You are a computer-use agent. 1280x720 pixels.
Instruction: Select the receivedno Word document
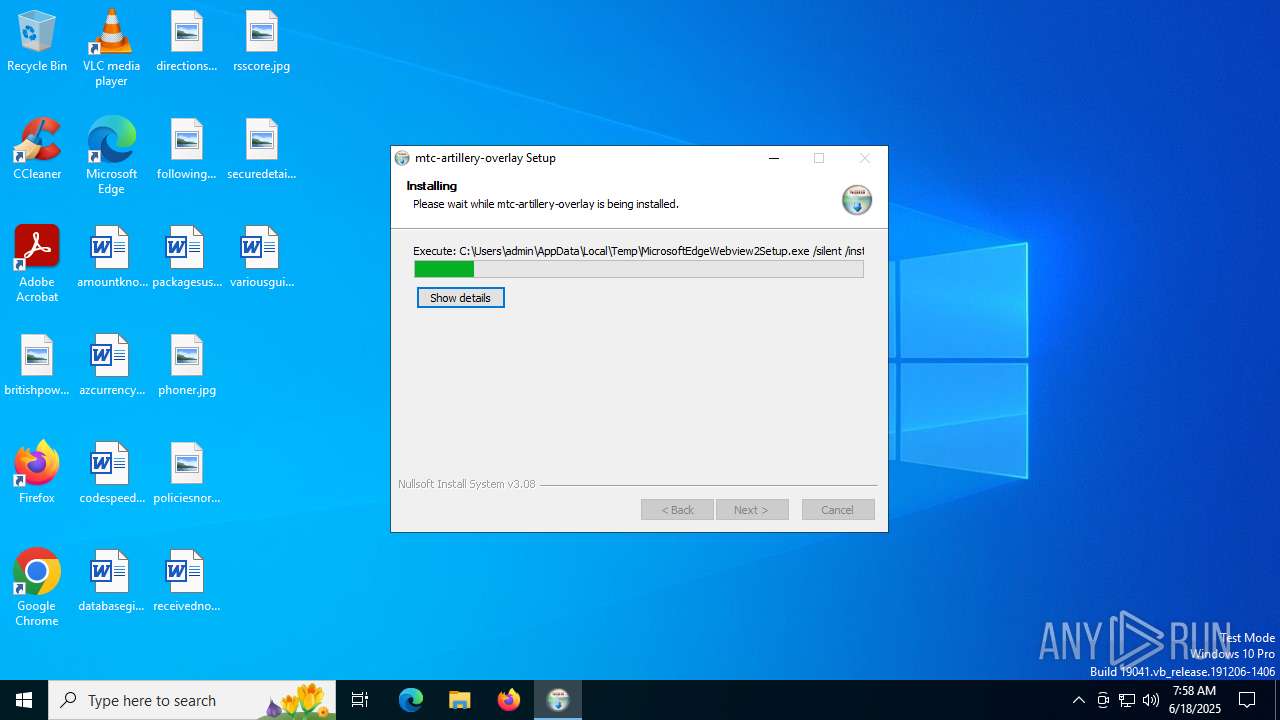click(186, 582)
